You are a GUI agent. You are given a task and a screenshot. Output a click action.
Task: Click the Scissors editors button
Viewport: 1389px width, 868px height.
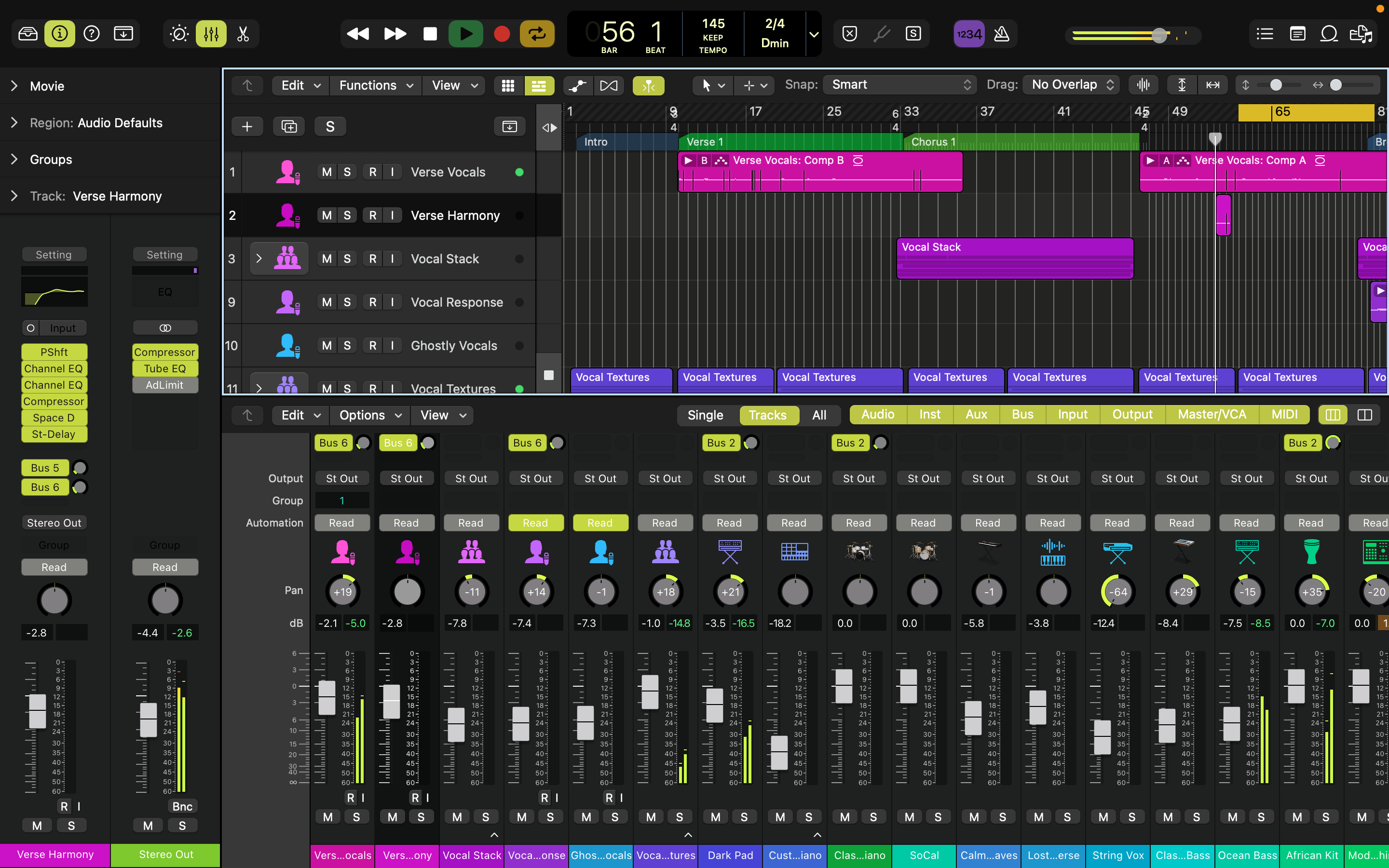243,34
